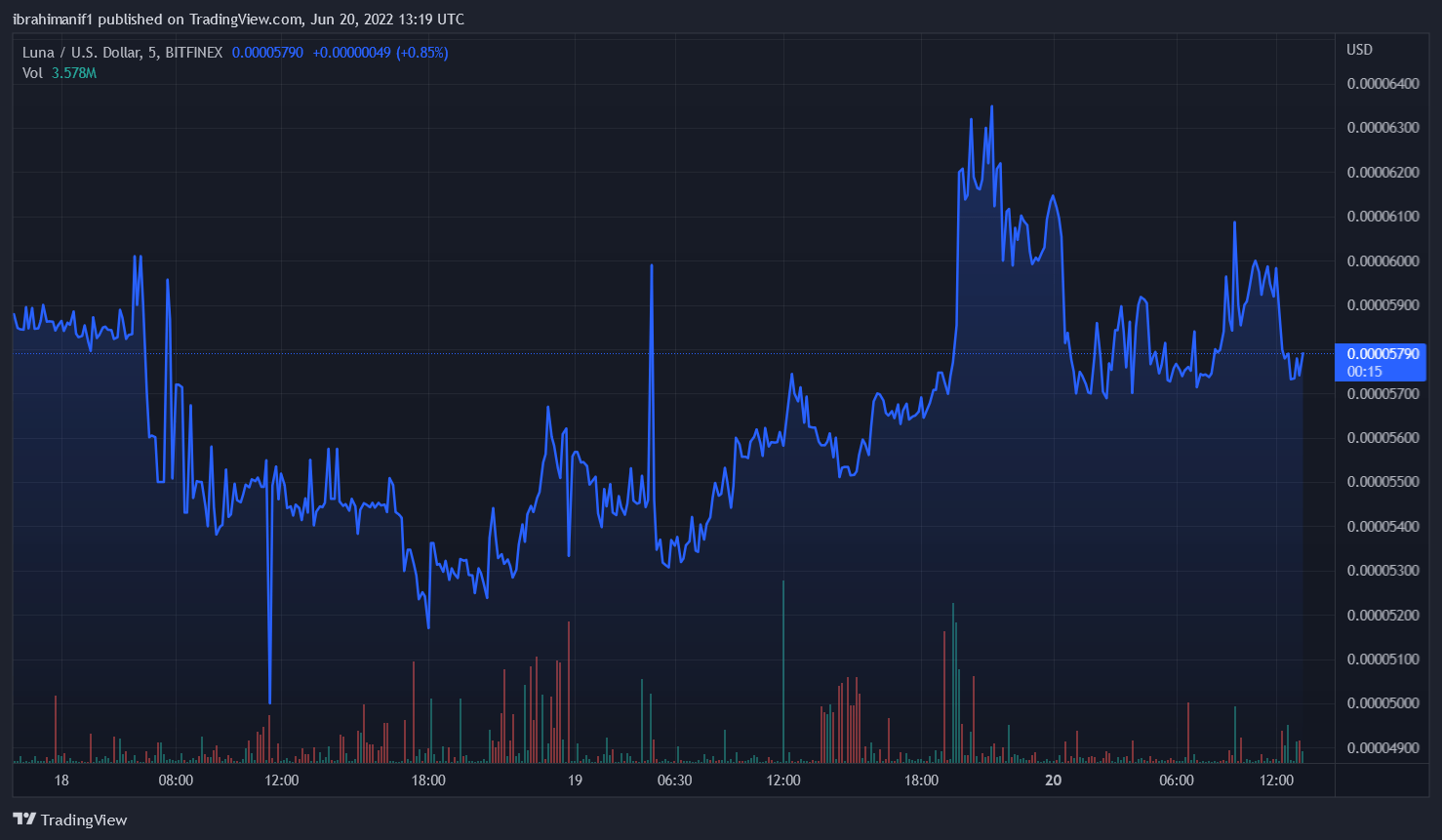Click the 0.00006000 price axis label
This screenshot has height=840, width=1442.
point(1382,260)
